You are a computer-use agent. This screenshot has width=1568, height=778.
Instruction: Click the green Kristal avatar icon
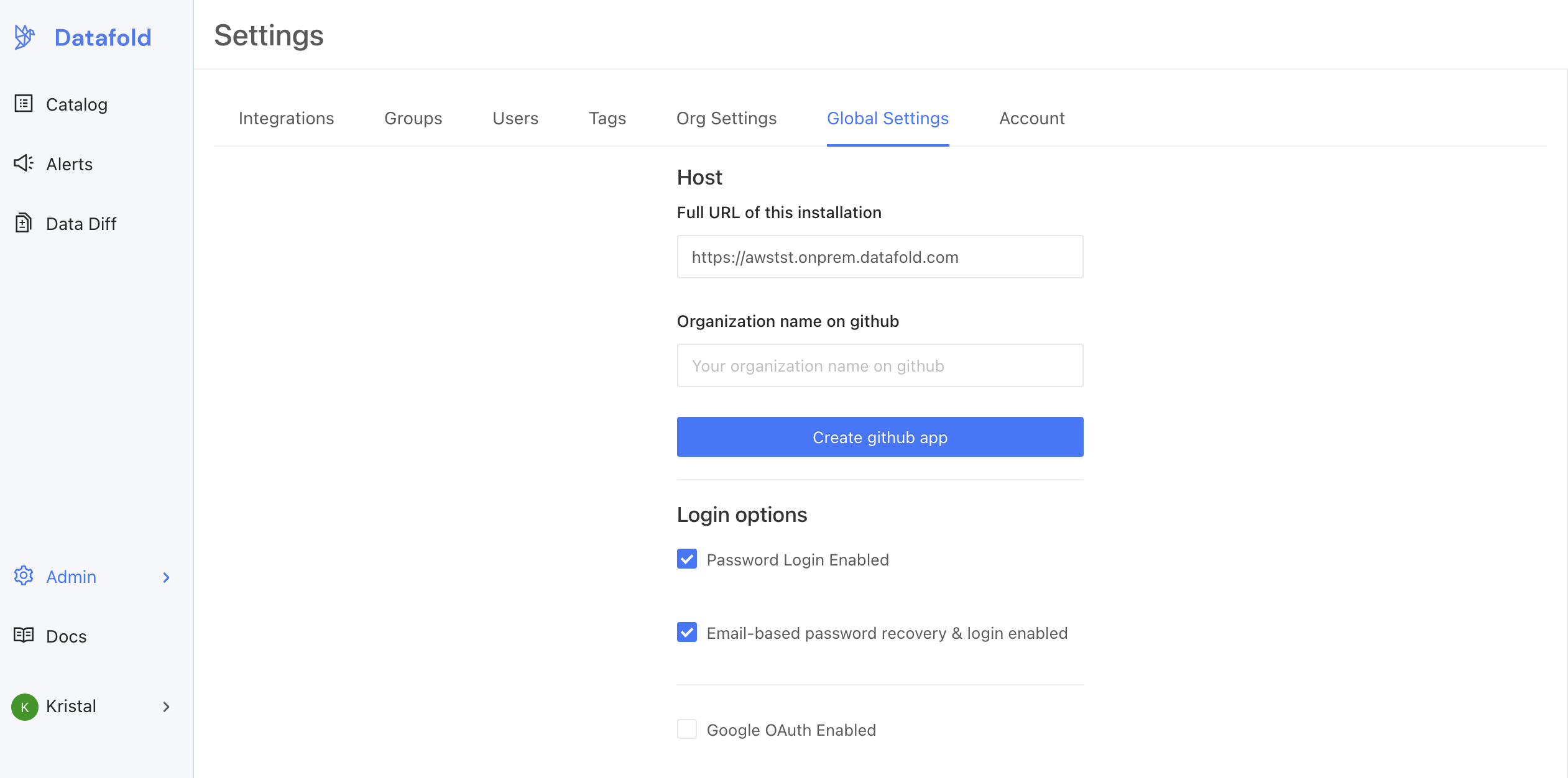coord(25,707)
